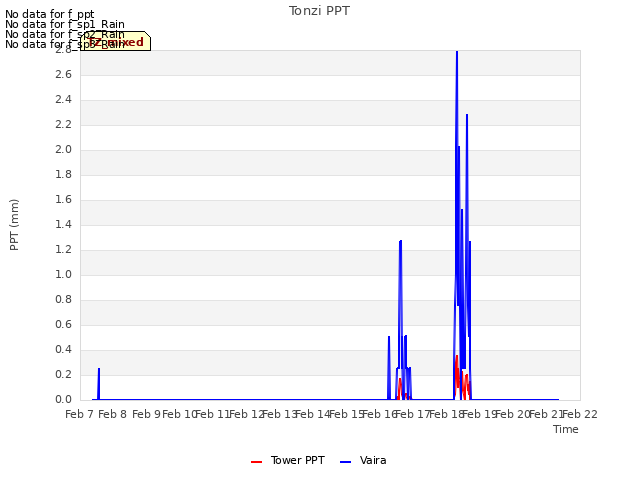
Task: Click the Time x-axis label
Action: 566,429
